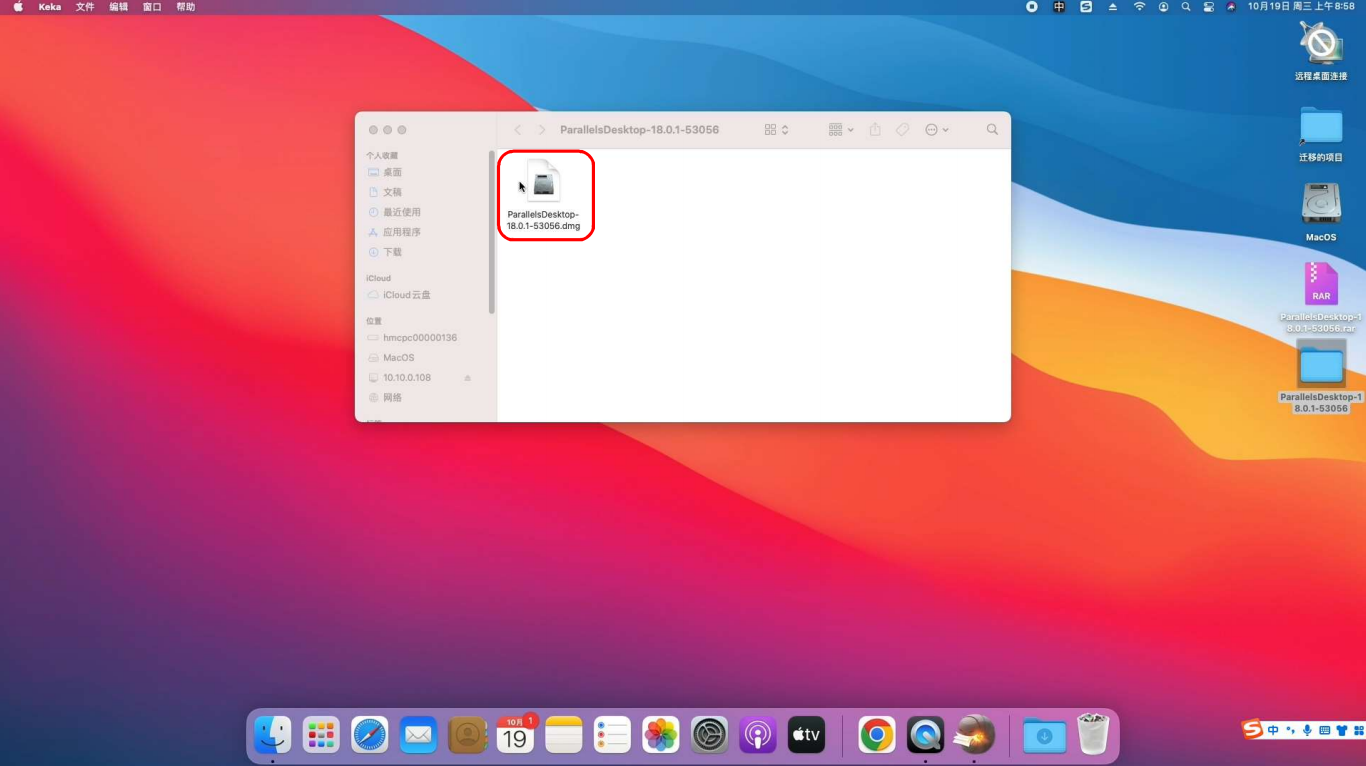1366x766 pixels.
Task: Click the Siri icon in menu bar
Action: point(1232,7)
